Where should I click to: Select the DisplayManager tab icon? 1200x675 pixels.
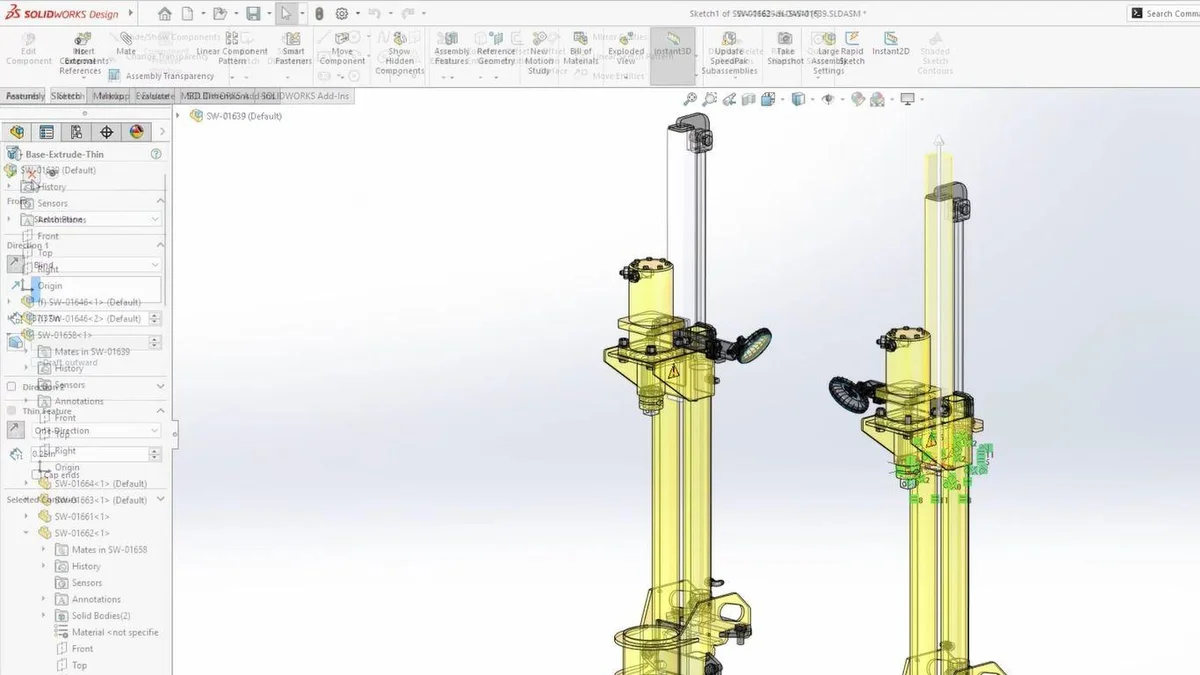click(137, 132)
